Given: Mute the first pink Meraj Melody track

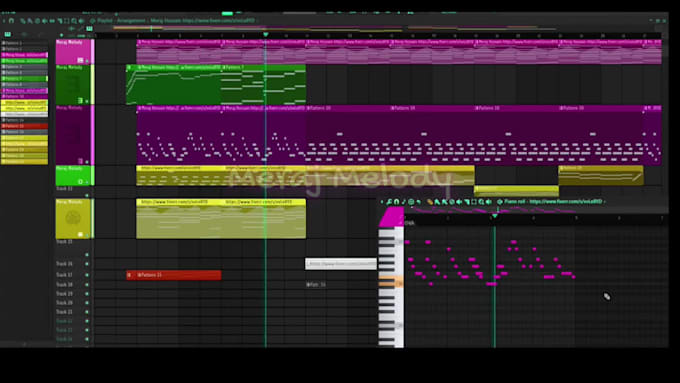Looking at the screenshot, I should pos(87,61).
